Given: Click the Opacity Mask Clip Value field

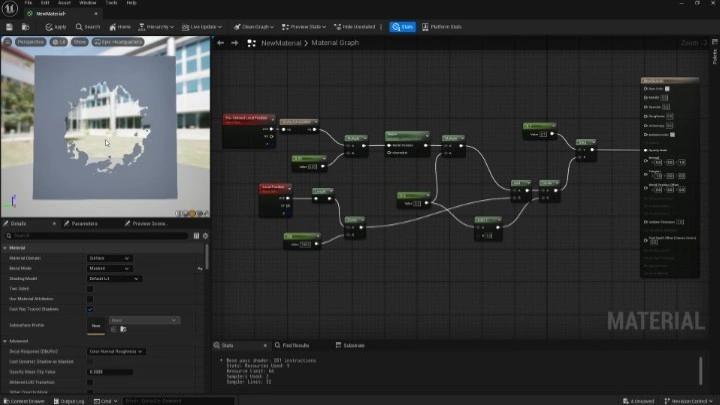Looking at the screenshot, I should click(x=110, y=372).
